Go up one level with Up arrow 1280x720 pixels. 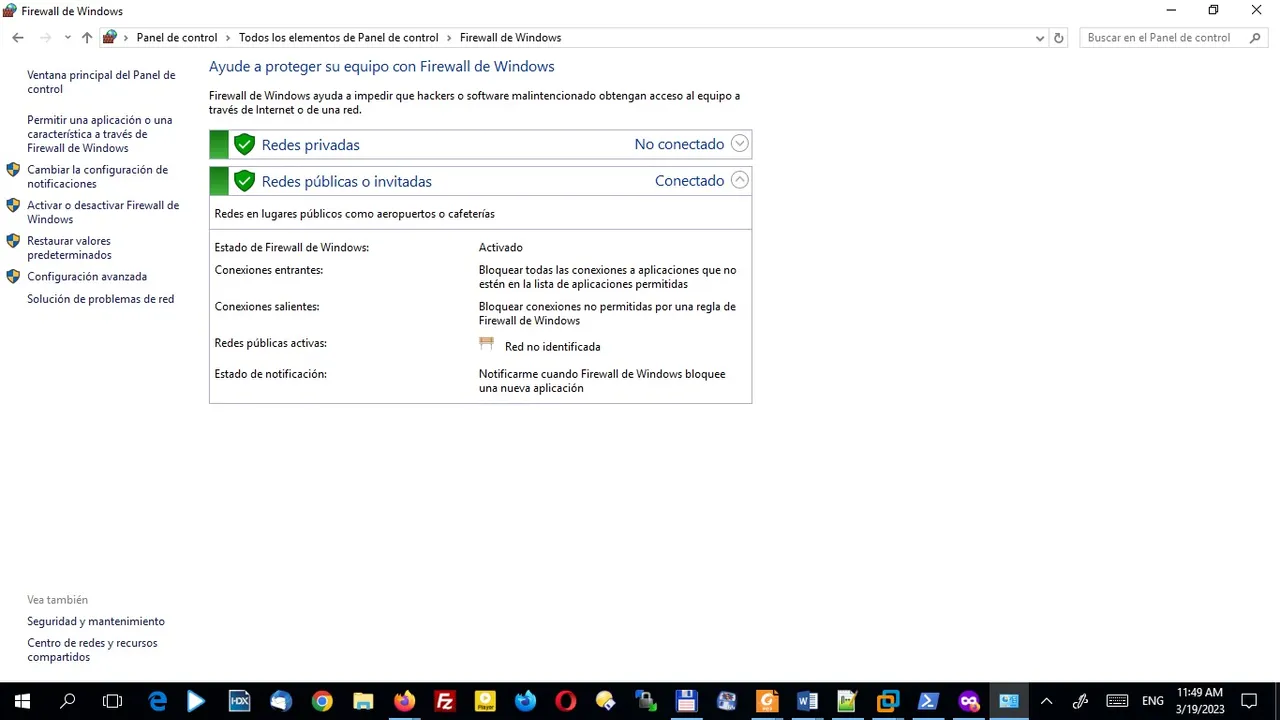pyautogui.click(x=87, y=38)
